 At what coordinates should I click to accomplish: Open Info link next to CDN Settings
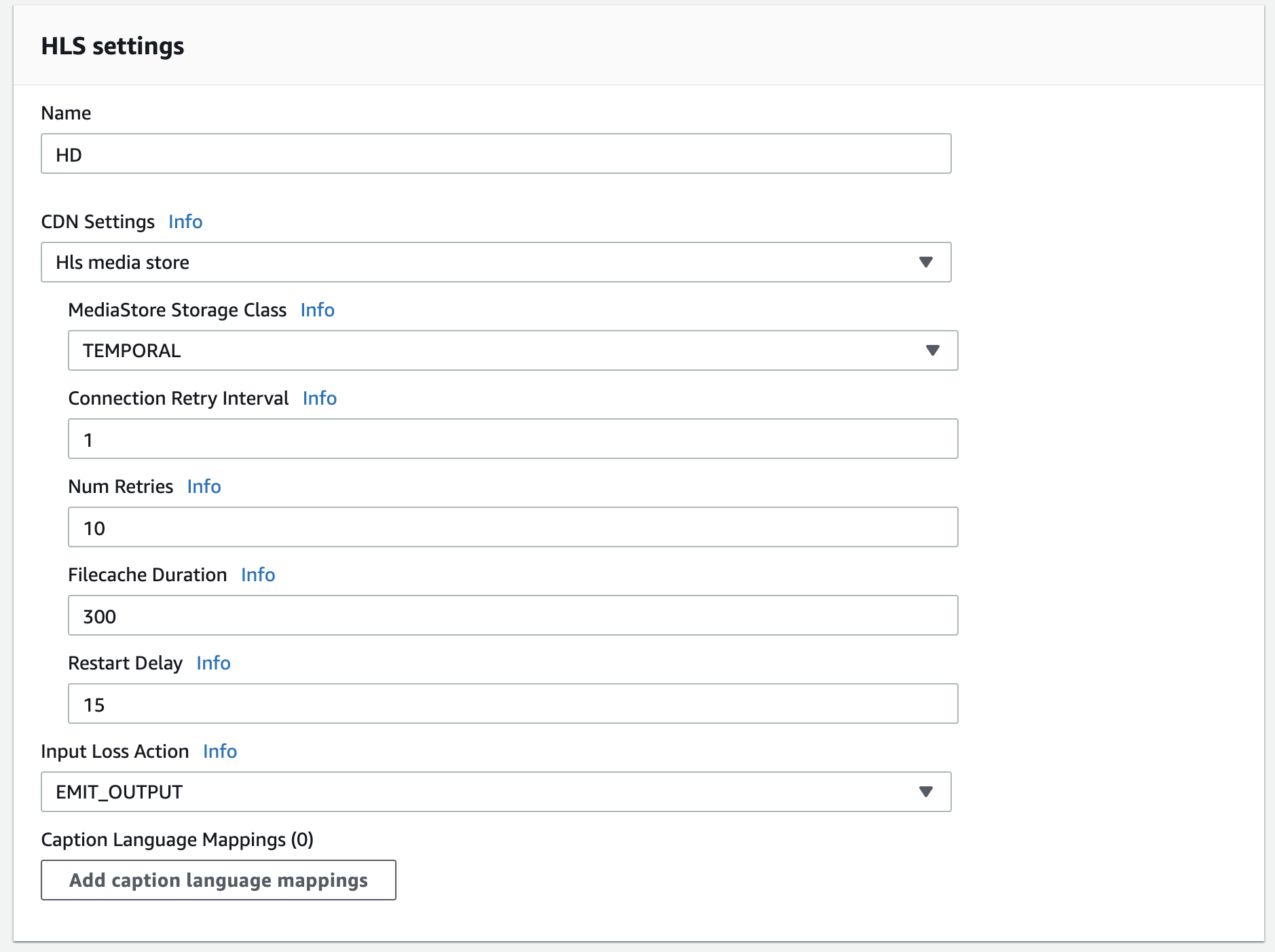coord(185,222)
